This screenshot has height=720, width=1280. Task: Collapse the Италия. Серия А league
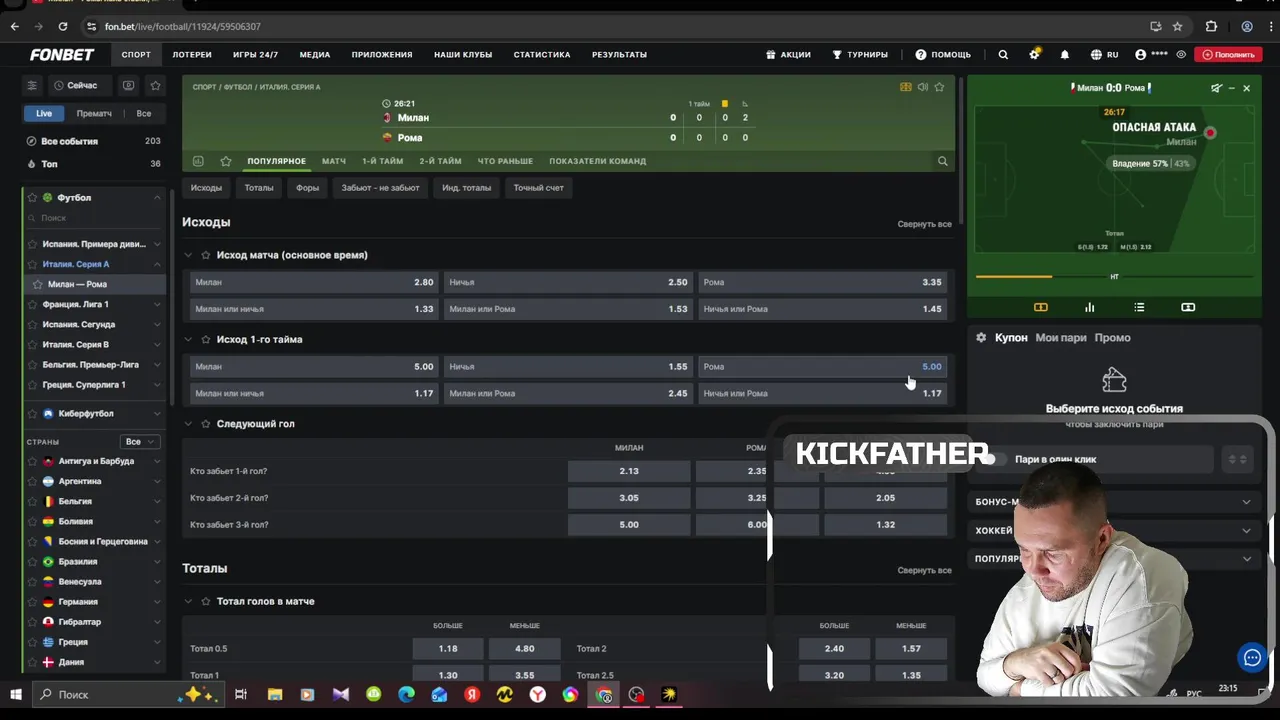[157, 264]
